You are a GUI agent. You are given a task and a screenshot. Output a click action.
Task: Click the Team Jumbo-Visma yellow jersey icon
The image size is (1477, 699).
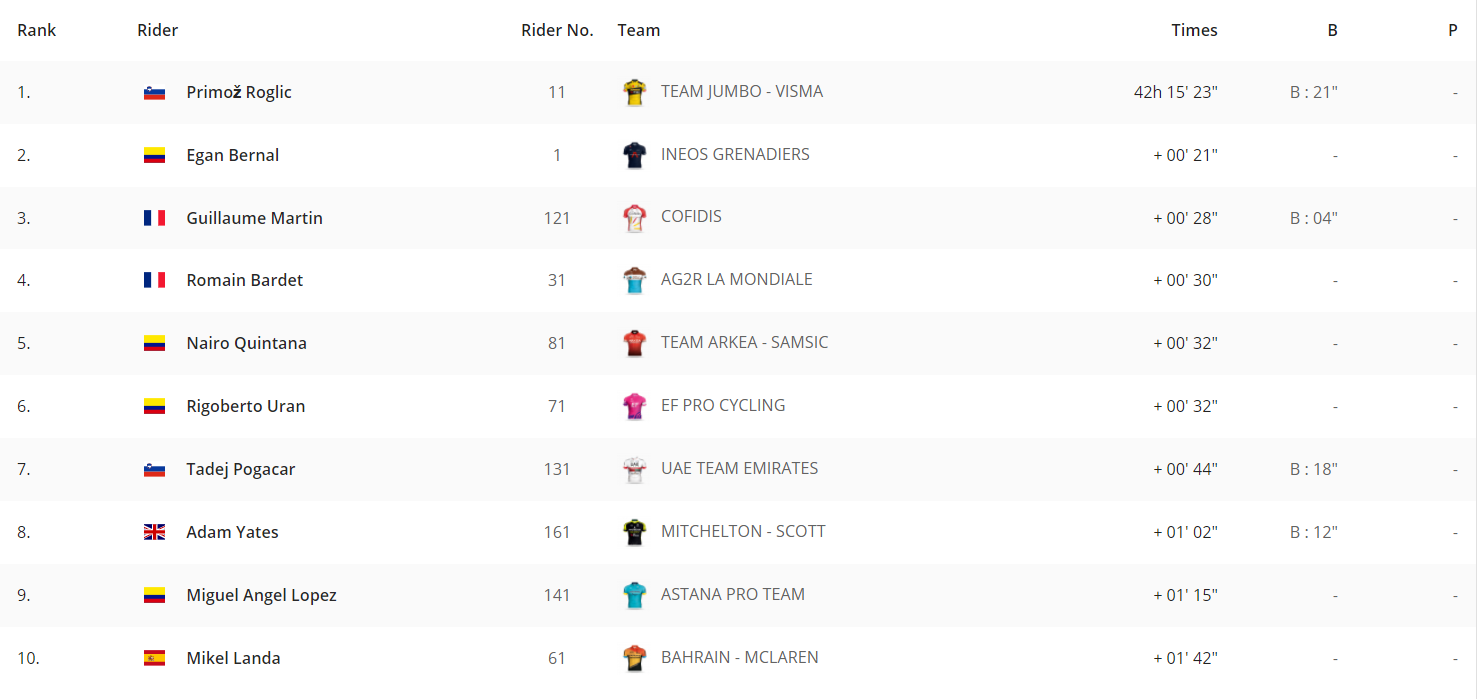click(x=634, y=92)
